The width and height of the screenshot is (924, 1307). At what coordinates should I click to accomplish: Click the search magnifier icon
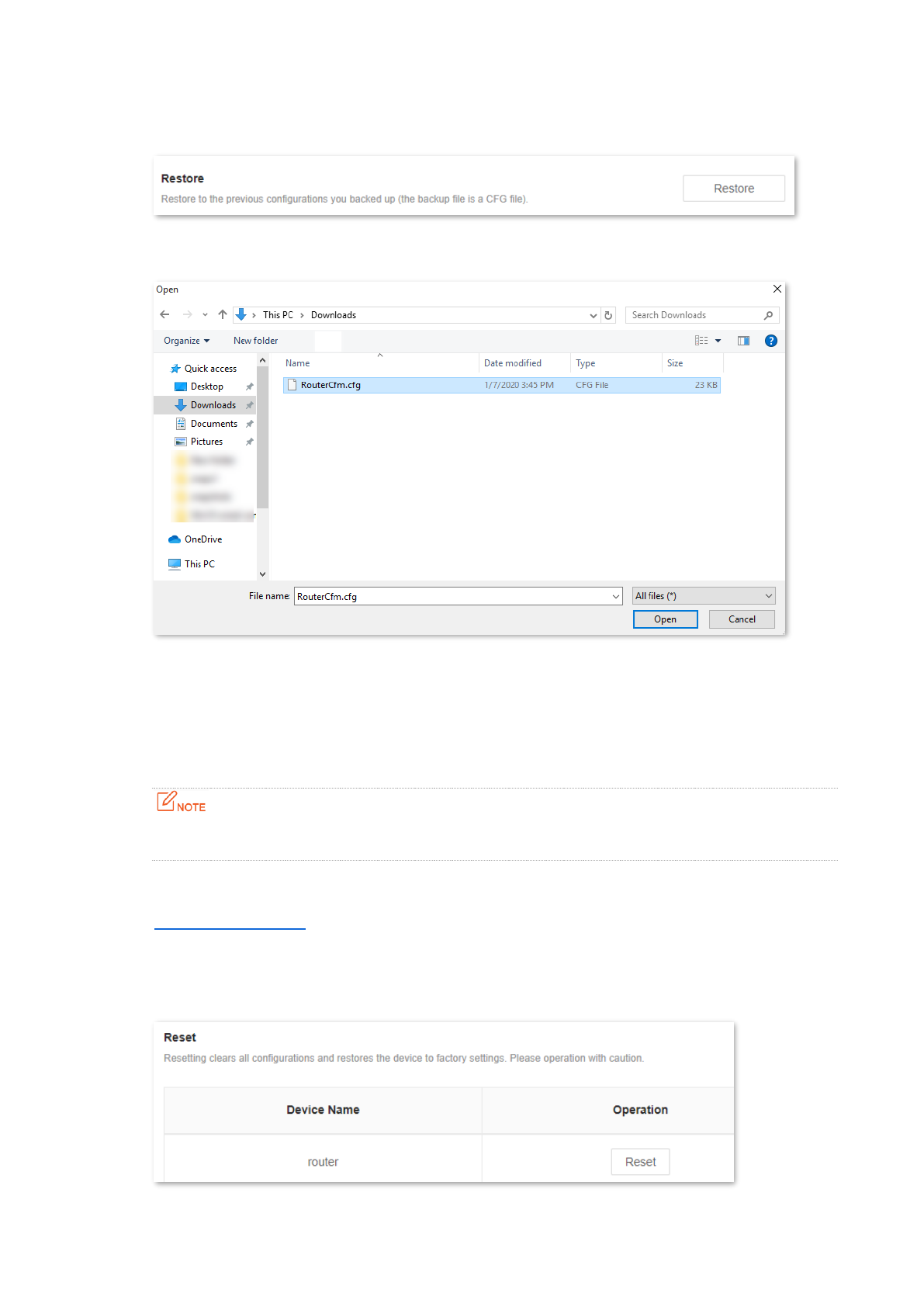[x=769, y=315]
